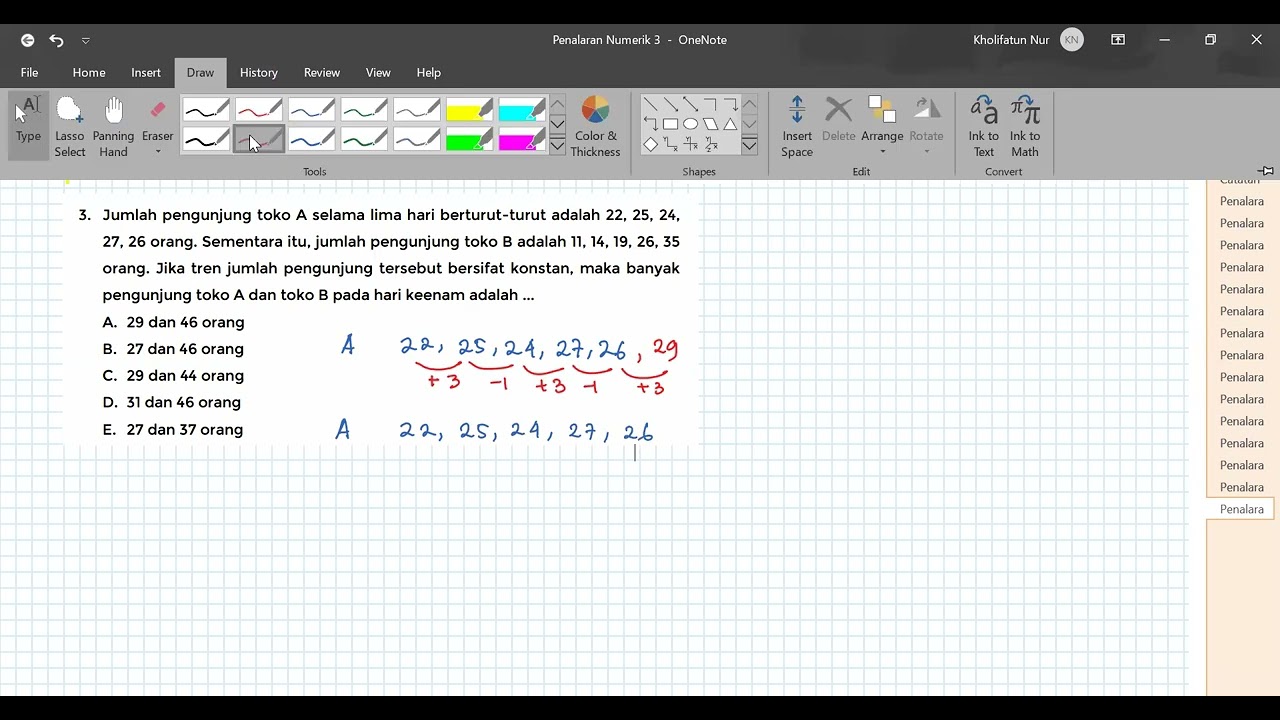Screen dimensions: 1280x720
Task: Convert ink with Ink to Text
Action: pyautogui.click(x=984, y=125)
